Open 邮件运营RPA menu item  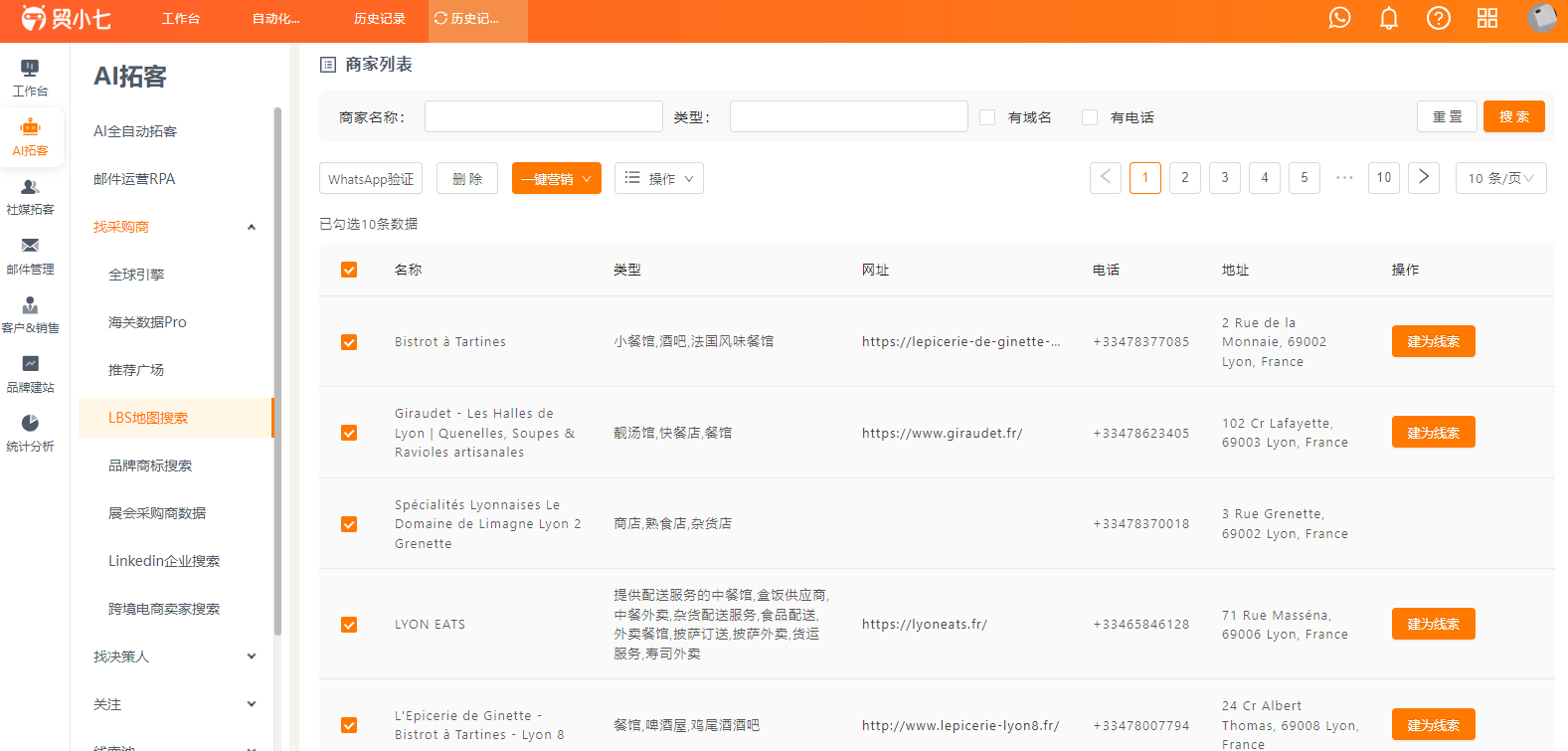click(134, 179)
